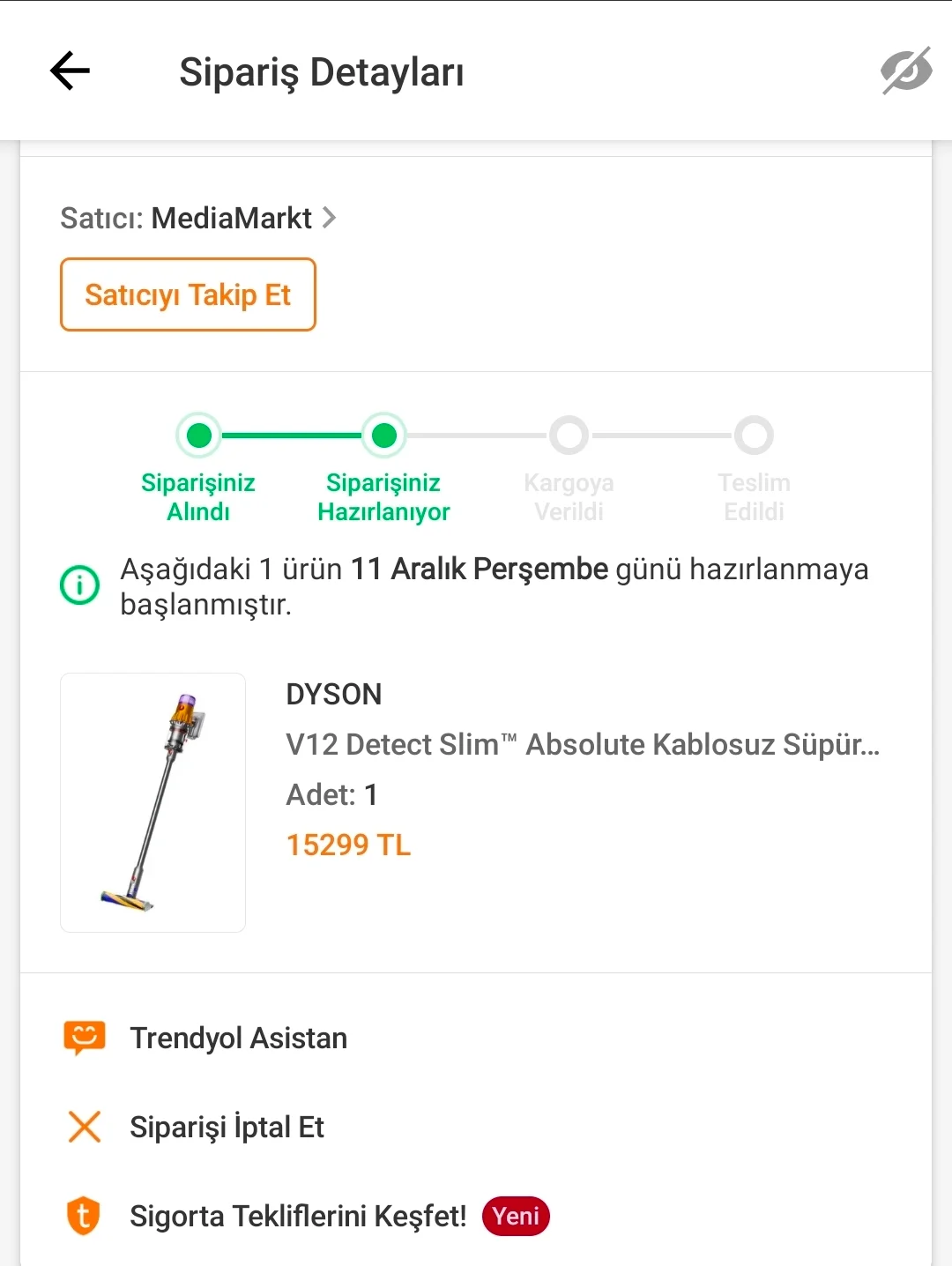Toggle the hide order eye icon

tap(906, 71)
